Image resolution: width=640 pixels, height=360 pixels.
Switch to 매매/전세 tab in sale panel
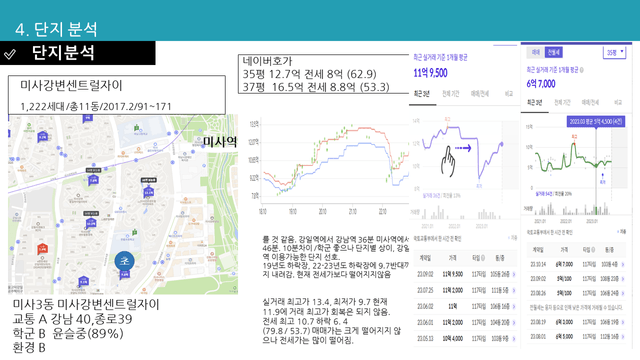tap(480, 94)
